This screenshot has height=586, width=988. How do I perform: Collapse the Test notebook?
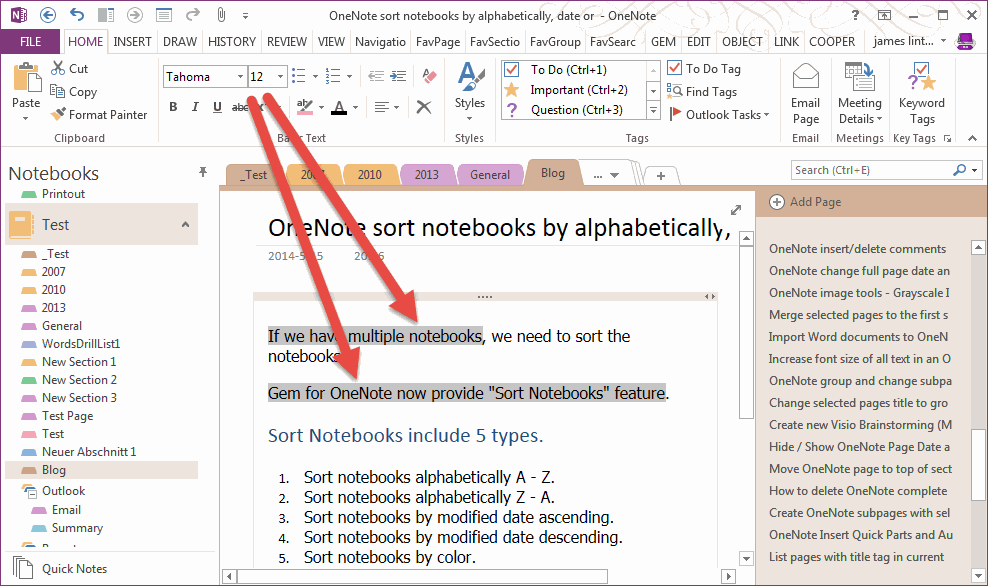coord(185,224)
